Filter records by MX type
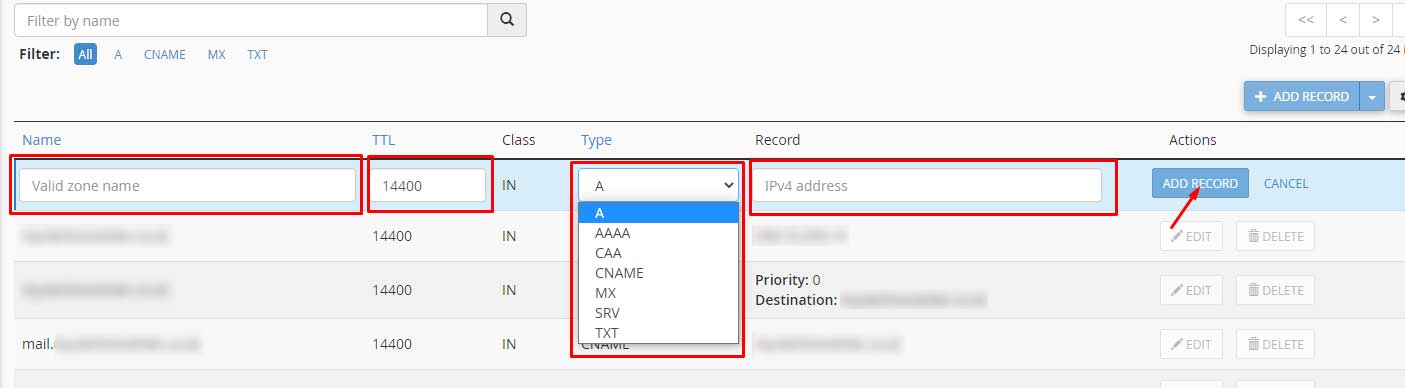Screen dimensions: 1405x388 pos(216,55)
